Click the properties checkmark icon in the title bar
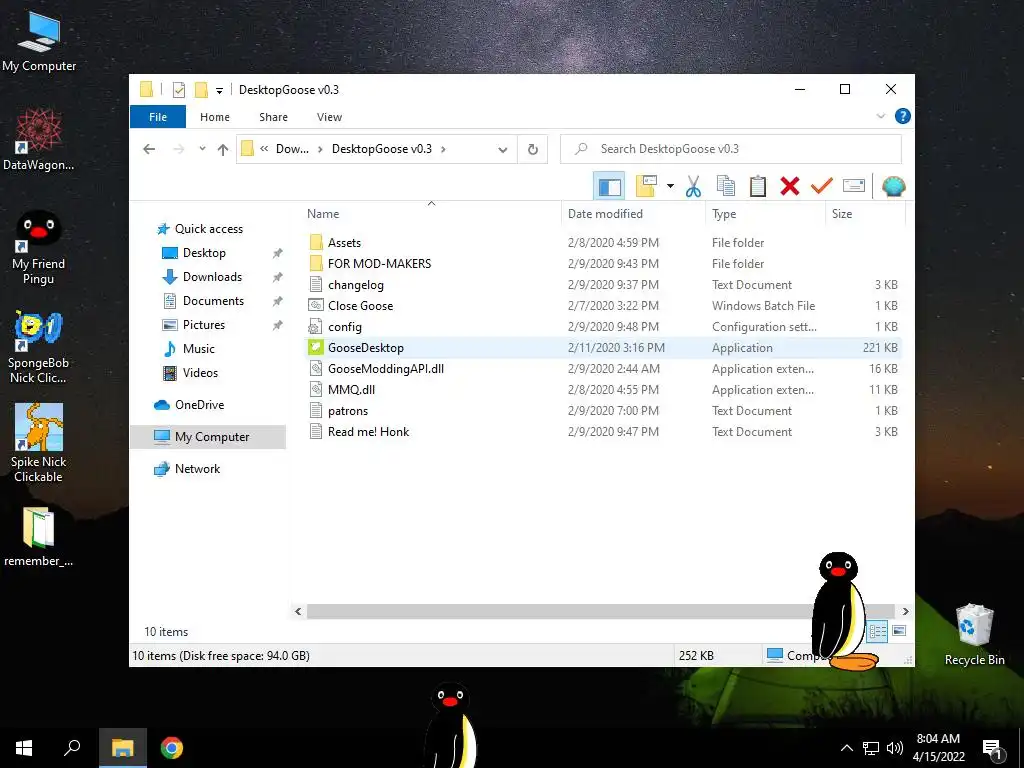The height and width of the screenshot is (768, 1024). coord(178,89)
